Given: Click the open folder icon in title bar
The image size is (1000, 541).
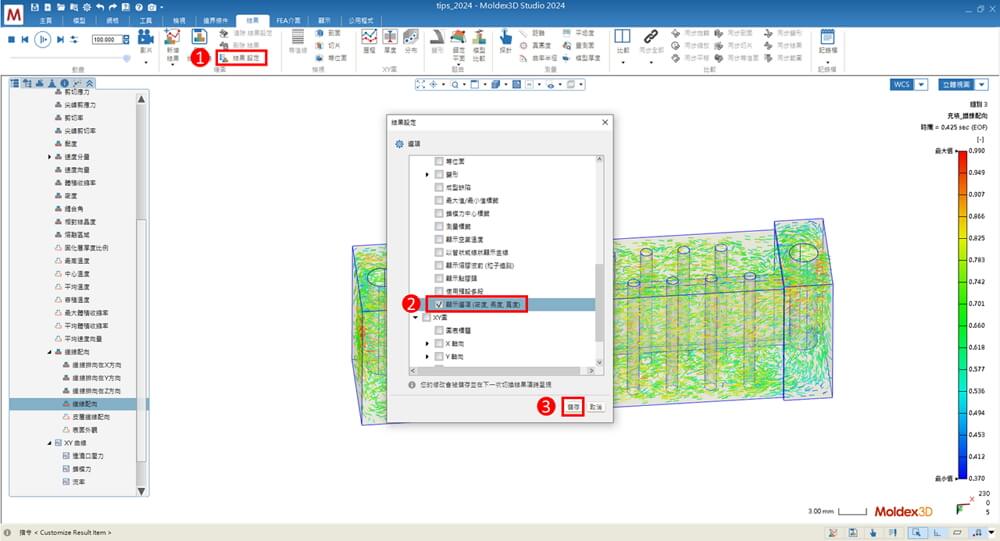Looking at the screenshot, I should [61, 7].
